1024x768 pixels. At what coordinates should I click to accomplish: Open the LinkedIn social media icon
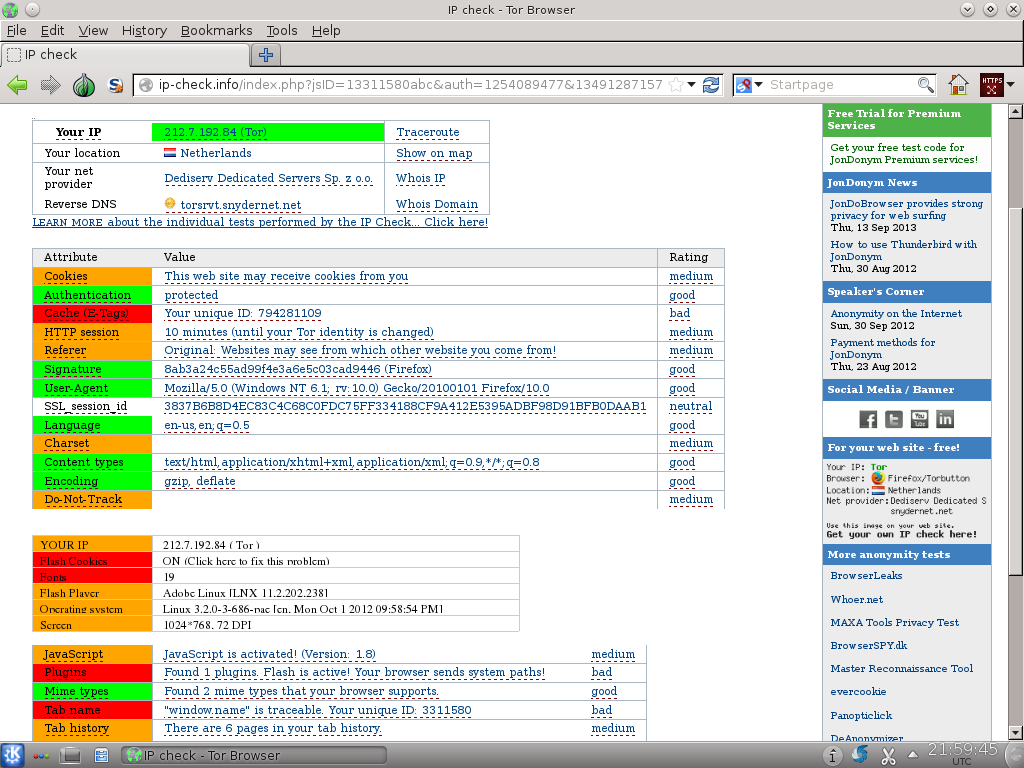coord(944,419)
